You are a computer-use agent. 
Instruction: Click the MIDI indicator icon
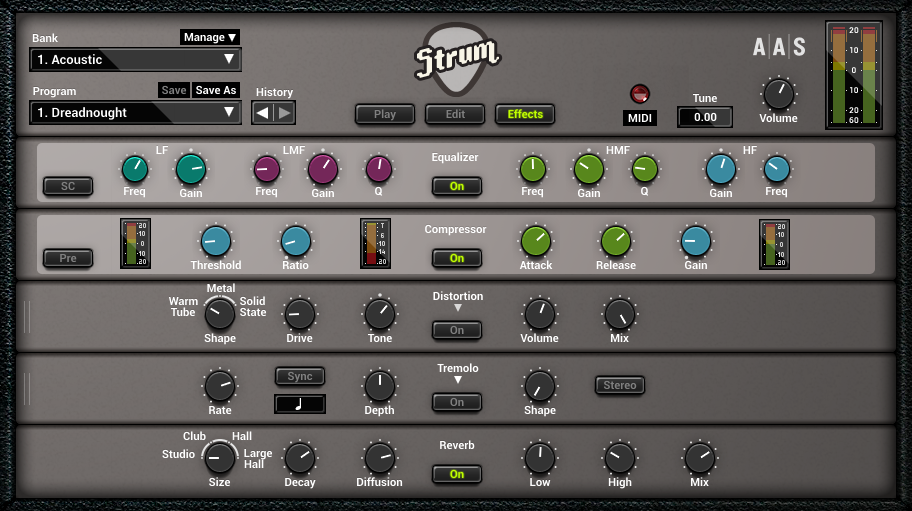click(x=640, y=95)
